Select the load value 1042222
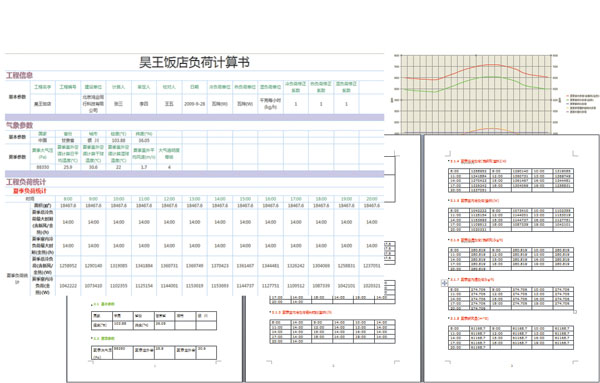This screenshot has width=600, height=383. [68, 285]
